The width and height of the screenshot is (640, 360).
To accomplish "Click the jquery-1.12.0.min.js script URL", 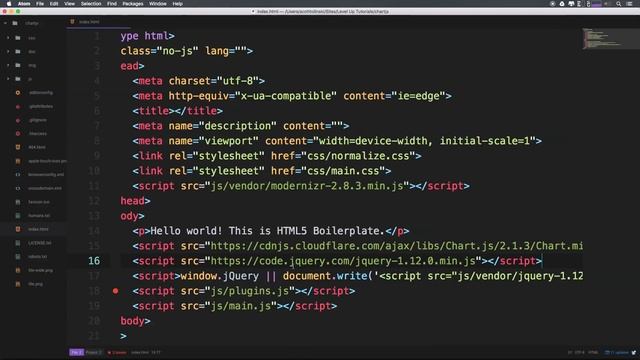I will pos(343,261).
